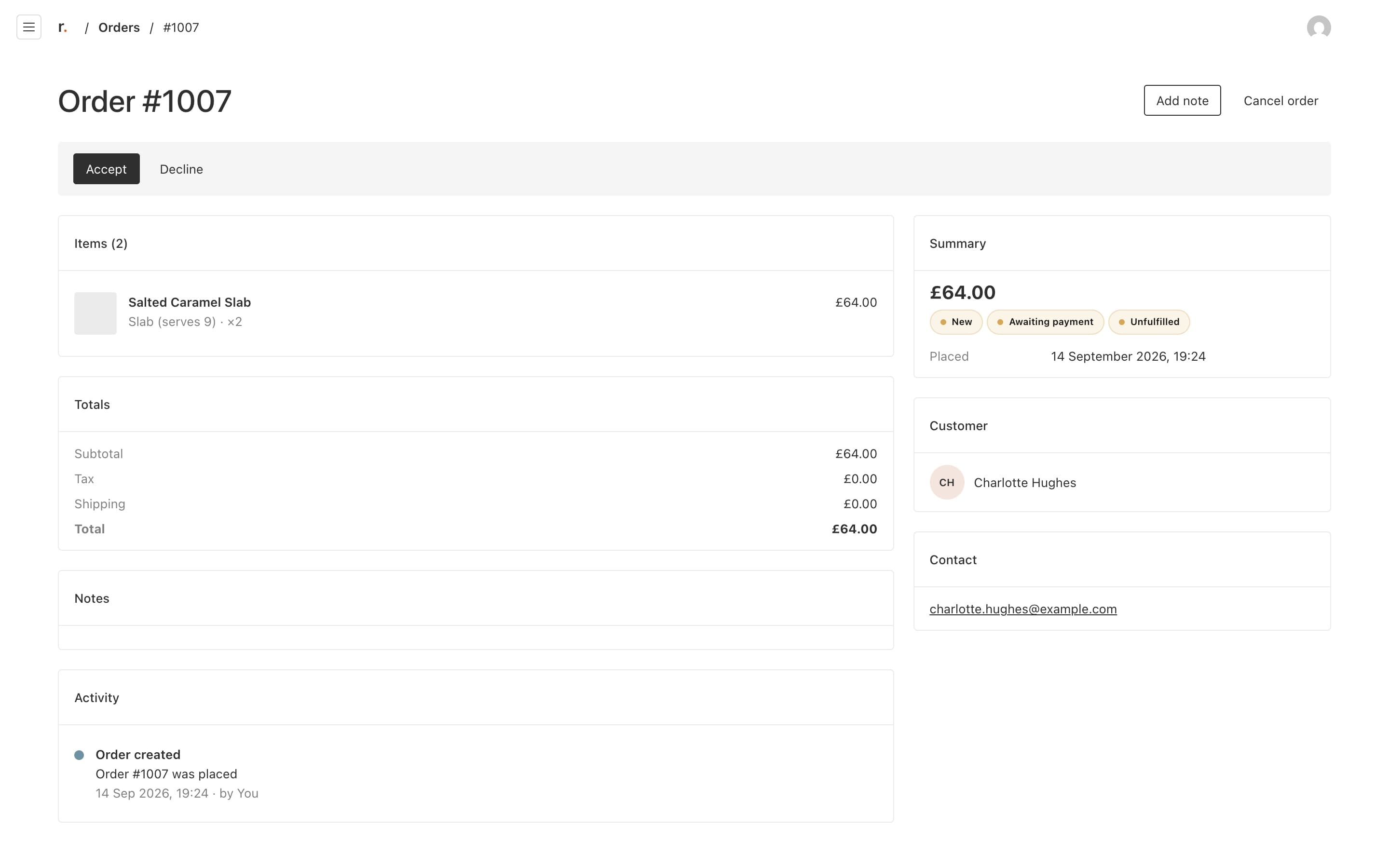Click 'Slab (serves 9) · ×2' variant text
The height and width of the screenshot is (868, 1389).
click(x=185, y=322)
